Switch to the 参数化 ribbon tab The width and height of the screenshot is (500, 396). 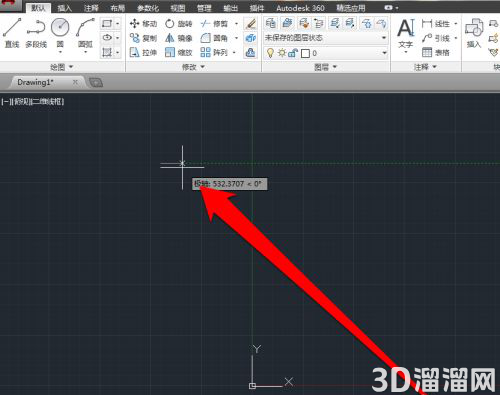click(148, 8)
